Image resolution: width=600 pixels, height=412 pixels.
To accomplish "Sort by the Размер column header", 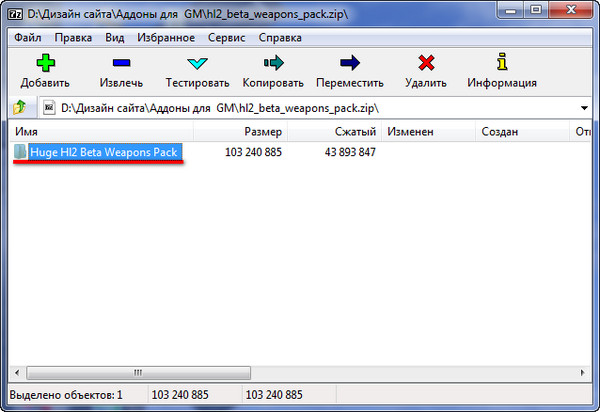I will [x=241, y=132].
